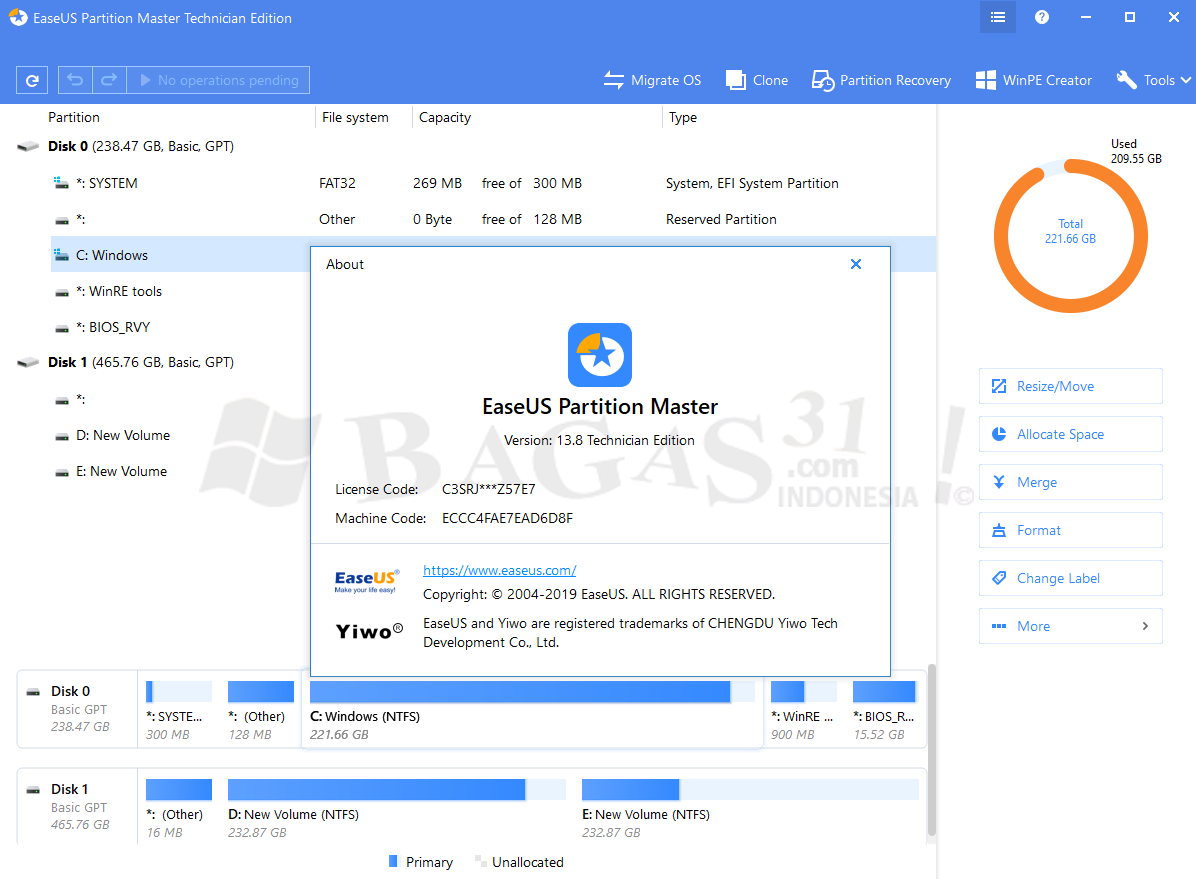Click the disk map vertical scrollbar
This screenshot has height=879, width=1196.
click(931, 751)
